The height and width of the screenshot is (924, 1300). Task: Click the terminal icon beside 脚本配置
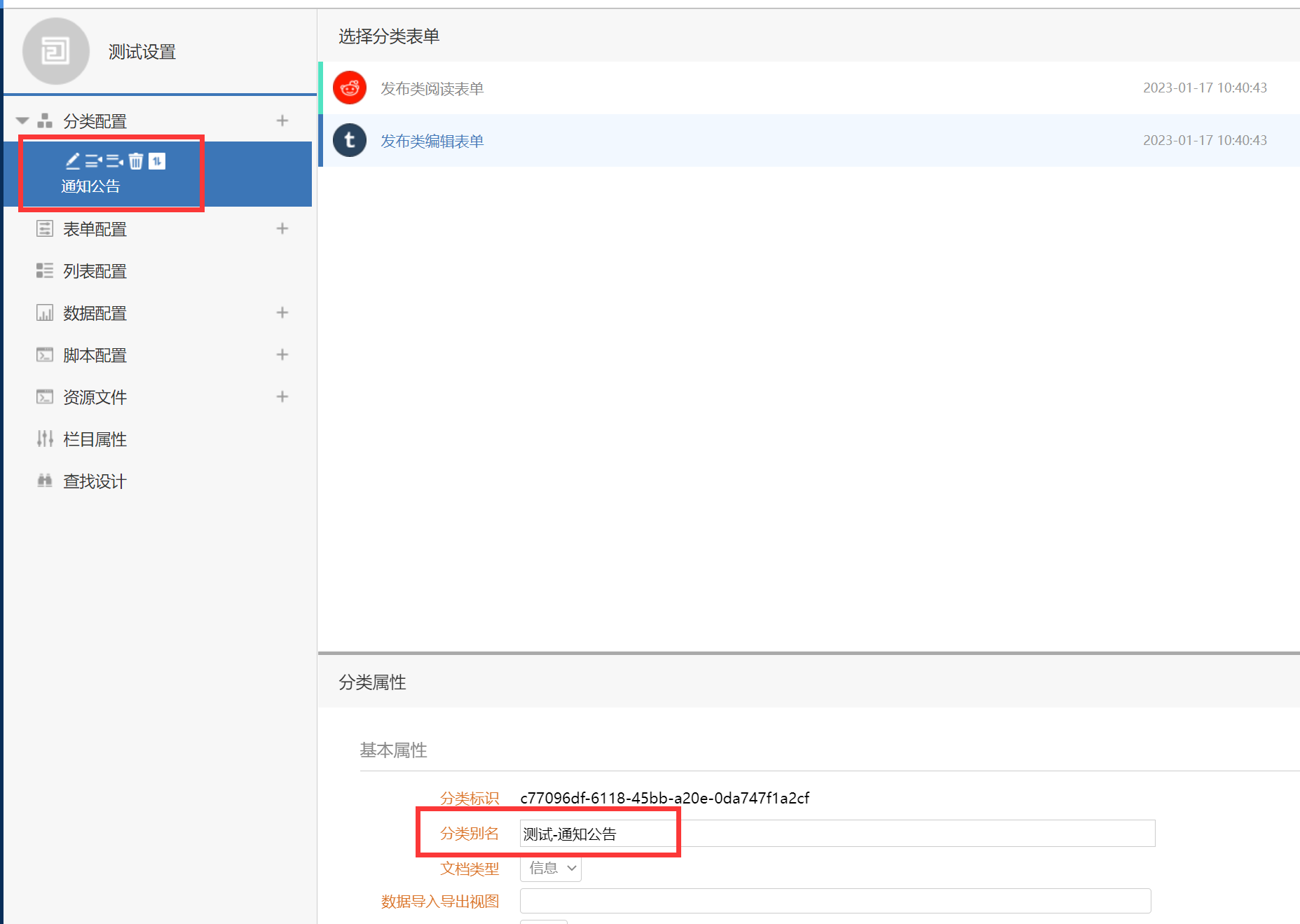(x=45, y=354)
